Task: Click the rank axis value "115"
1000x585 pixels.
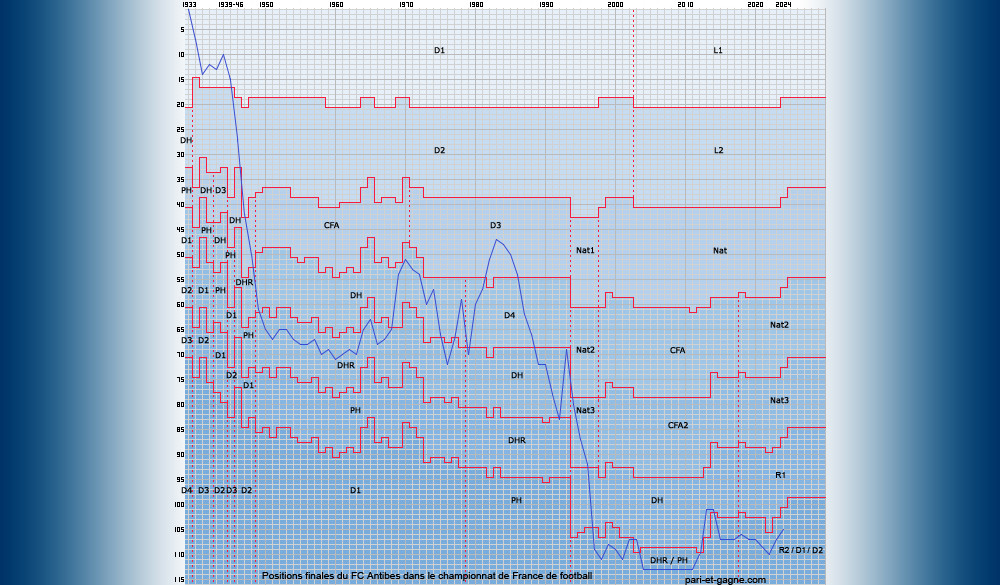Action: (180, 579)
